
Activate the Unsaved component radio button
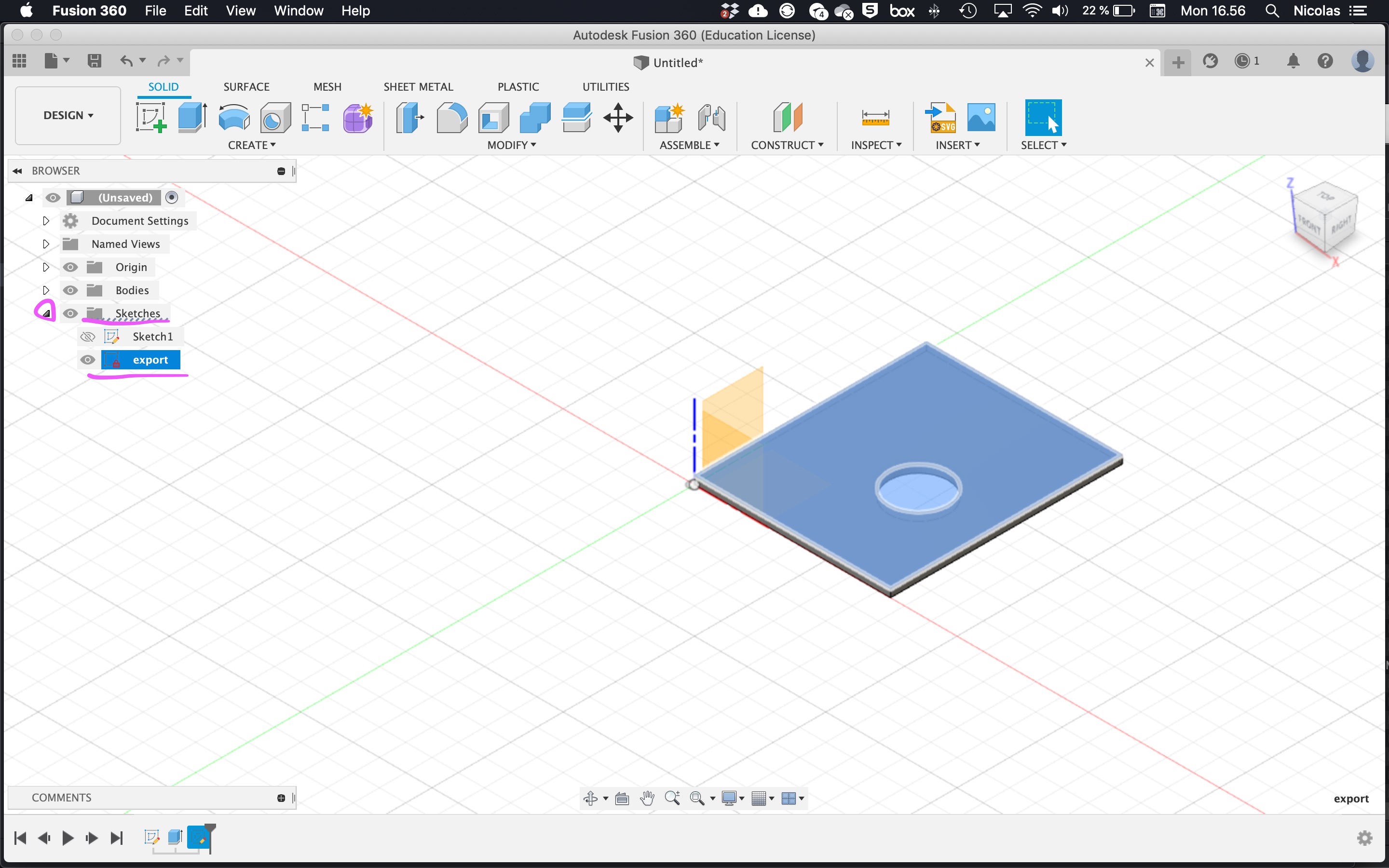pos(172,198)
